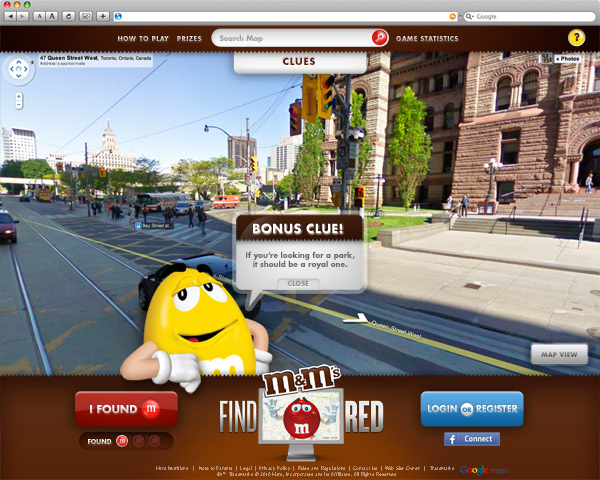
Task: Rotate Street View left with compass arrow
Action: pyautogui.click(x=11, y=69)
